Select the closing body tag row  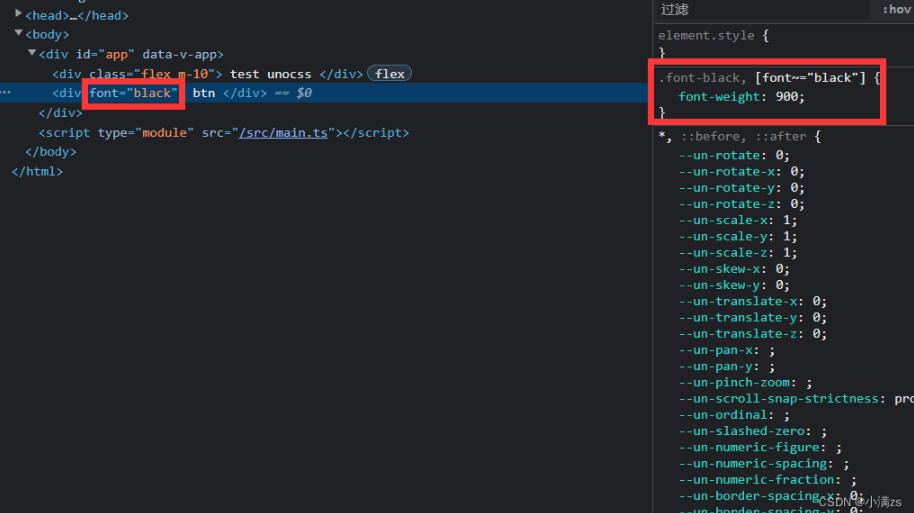51,152
